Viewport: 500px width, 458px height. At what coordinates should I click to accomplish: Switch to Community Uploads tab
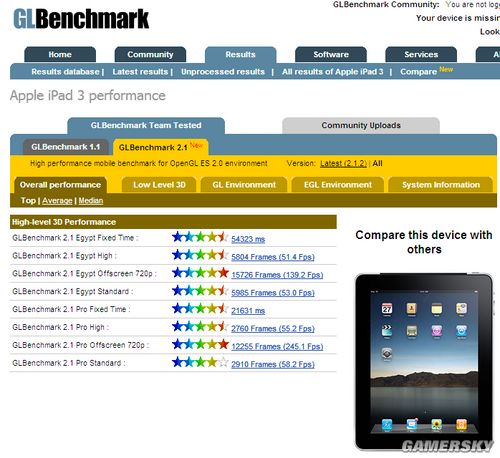coord(361,125)
